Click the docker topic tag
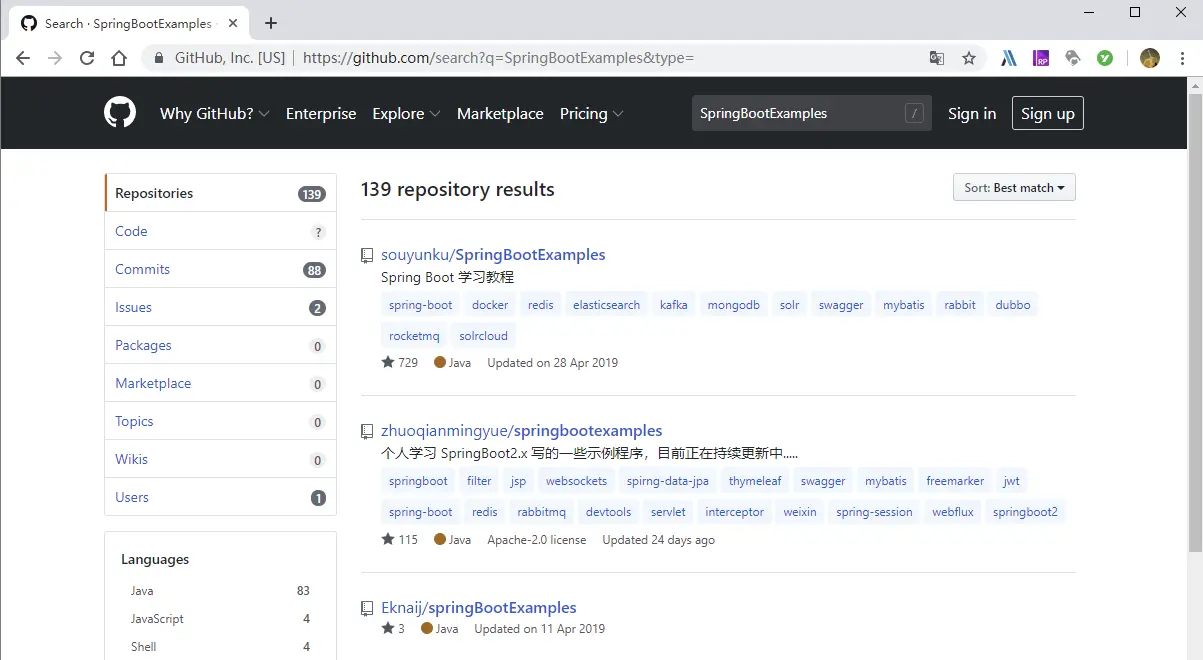Image resolution: width=1203 pixels, height=660 pixels. click(x=490, y=305)
